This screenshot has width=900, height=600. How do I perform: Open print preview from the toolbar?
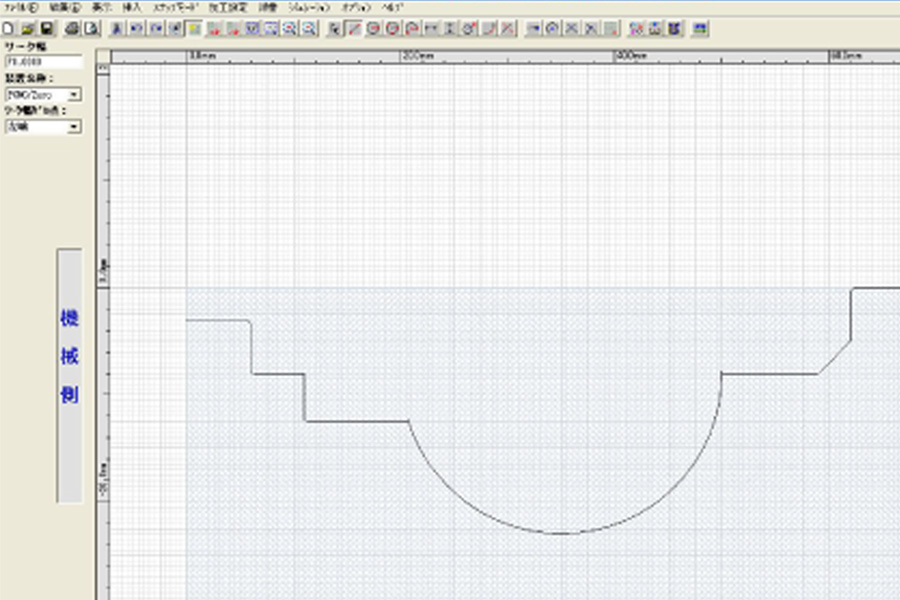point(92,29)
